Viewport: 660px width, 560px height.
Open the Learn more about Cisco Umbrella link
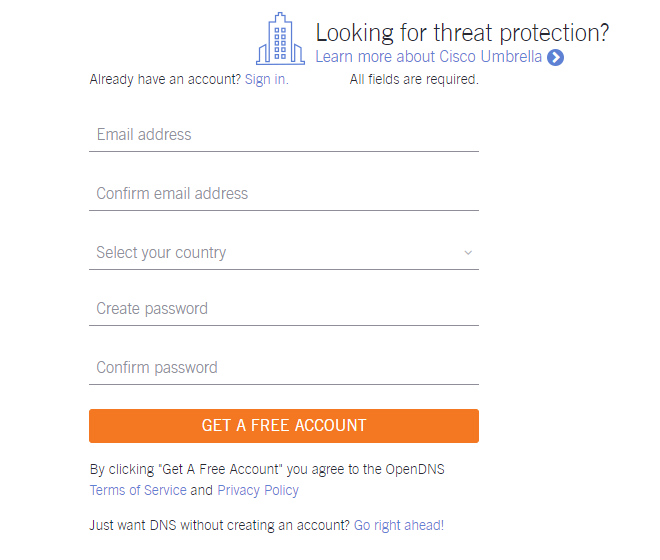[x=428, y=57]
